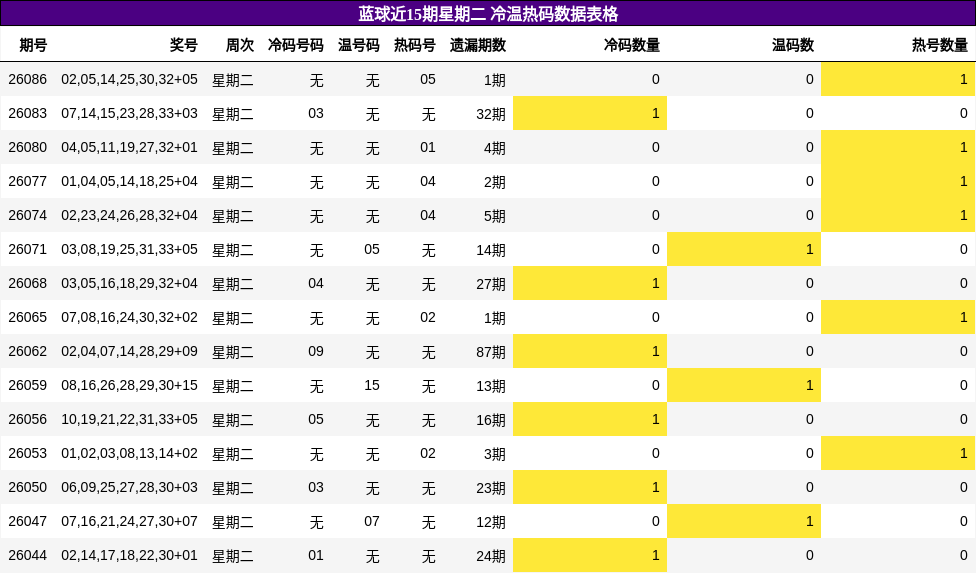
Task: Click the 热码号 column header
Action: tap(415, 45)
